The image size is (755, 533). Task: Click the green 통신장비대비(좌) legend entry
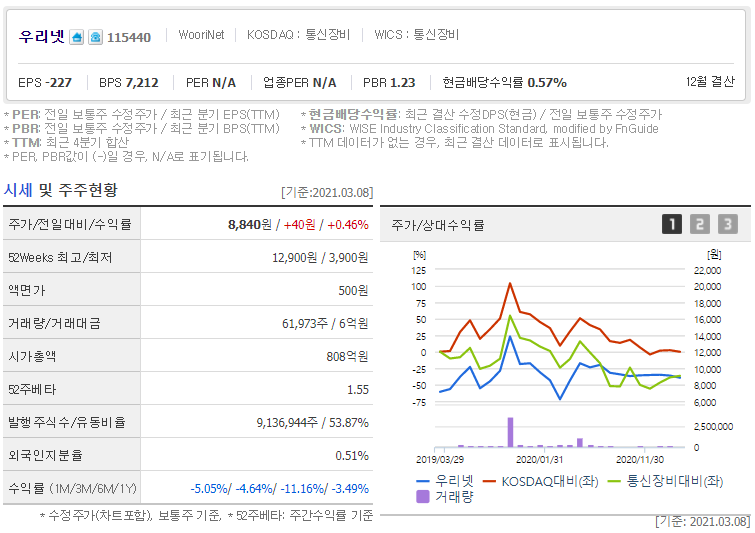point(665,481)
